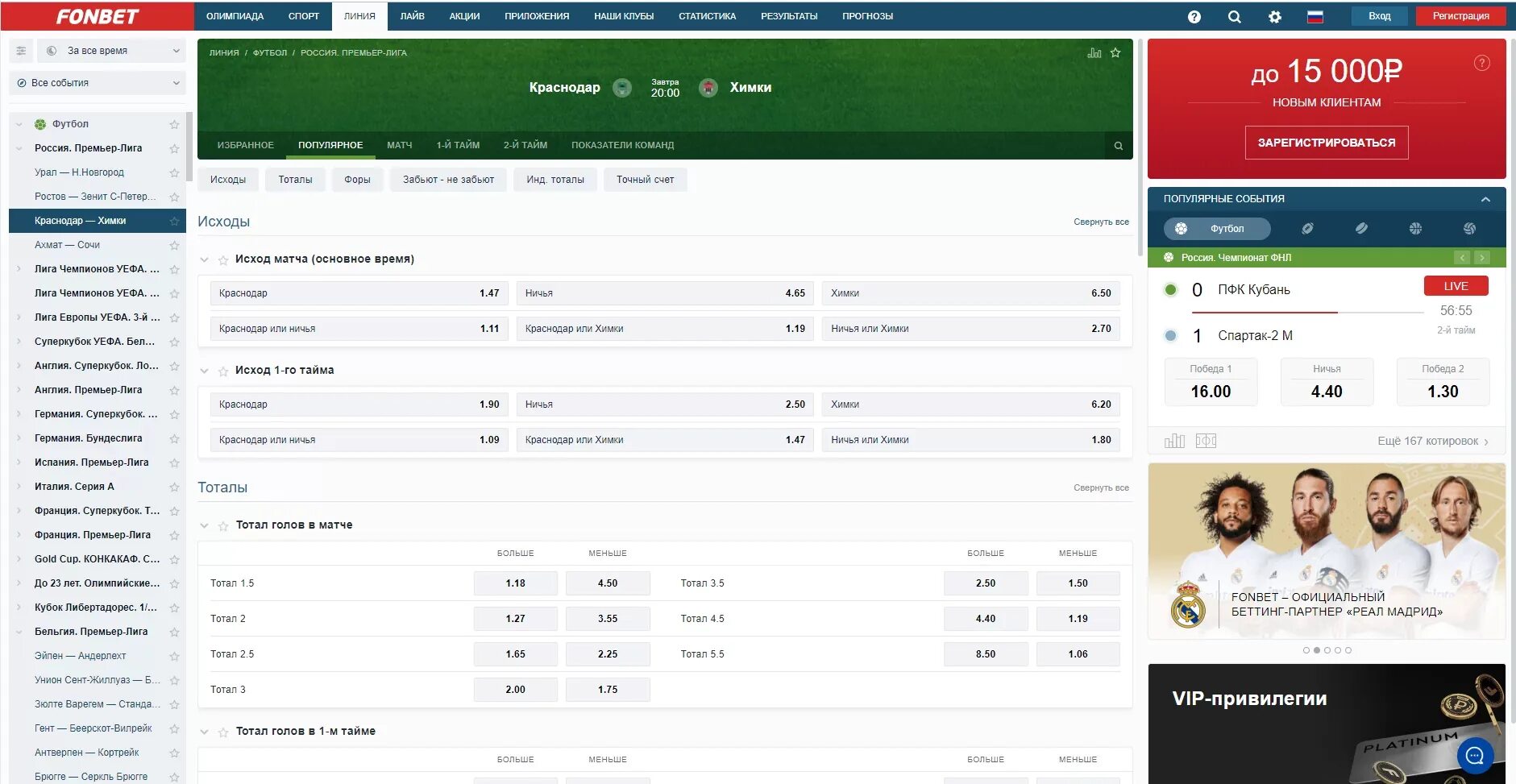Open the filter sliders icon in sidebar
Image resolution: width=1516 pixels, height=784 pixels.
pos(21,51)
